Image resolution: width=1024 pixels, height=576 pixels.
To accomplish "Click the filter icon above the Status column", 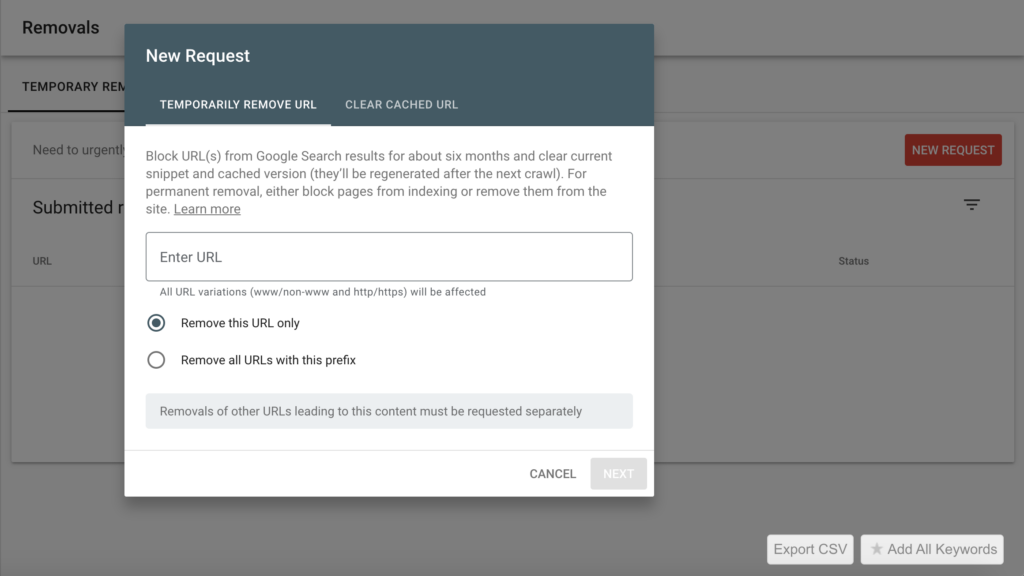I will pos(971,205).
